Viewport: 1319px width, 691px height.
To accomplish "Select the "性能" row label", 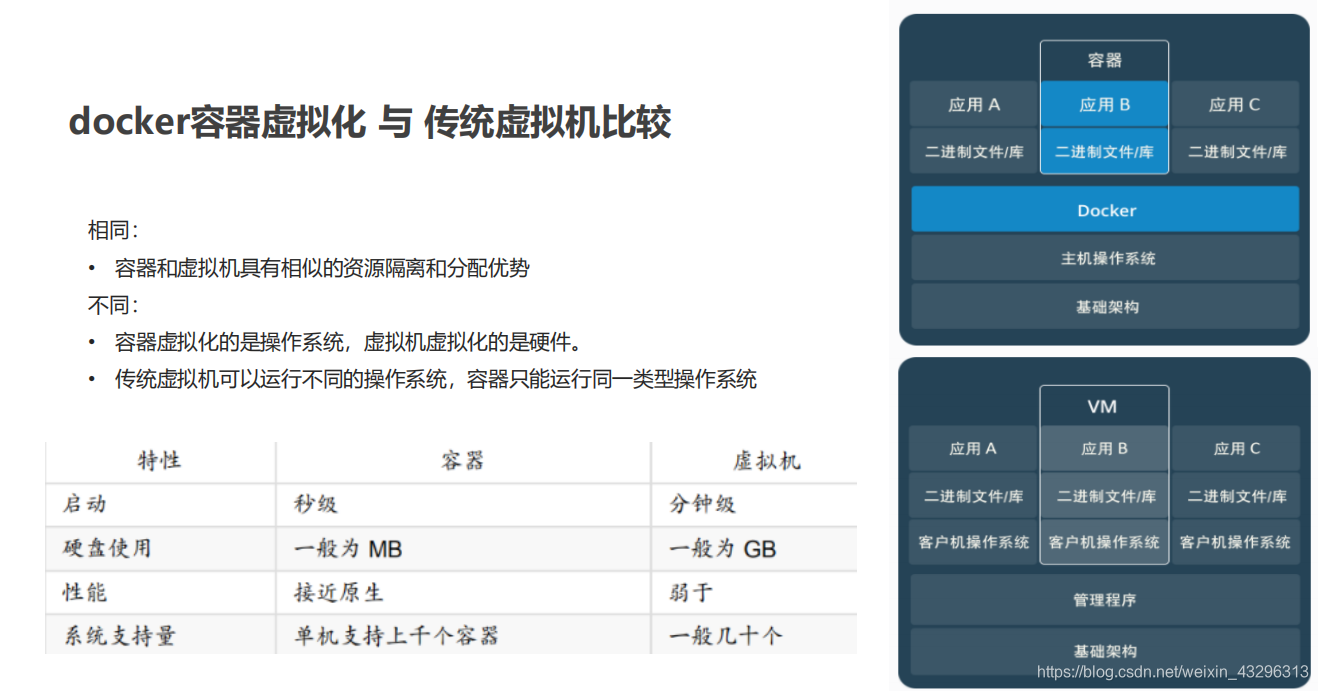I will coord(85,592).
